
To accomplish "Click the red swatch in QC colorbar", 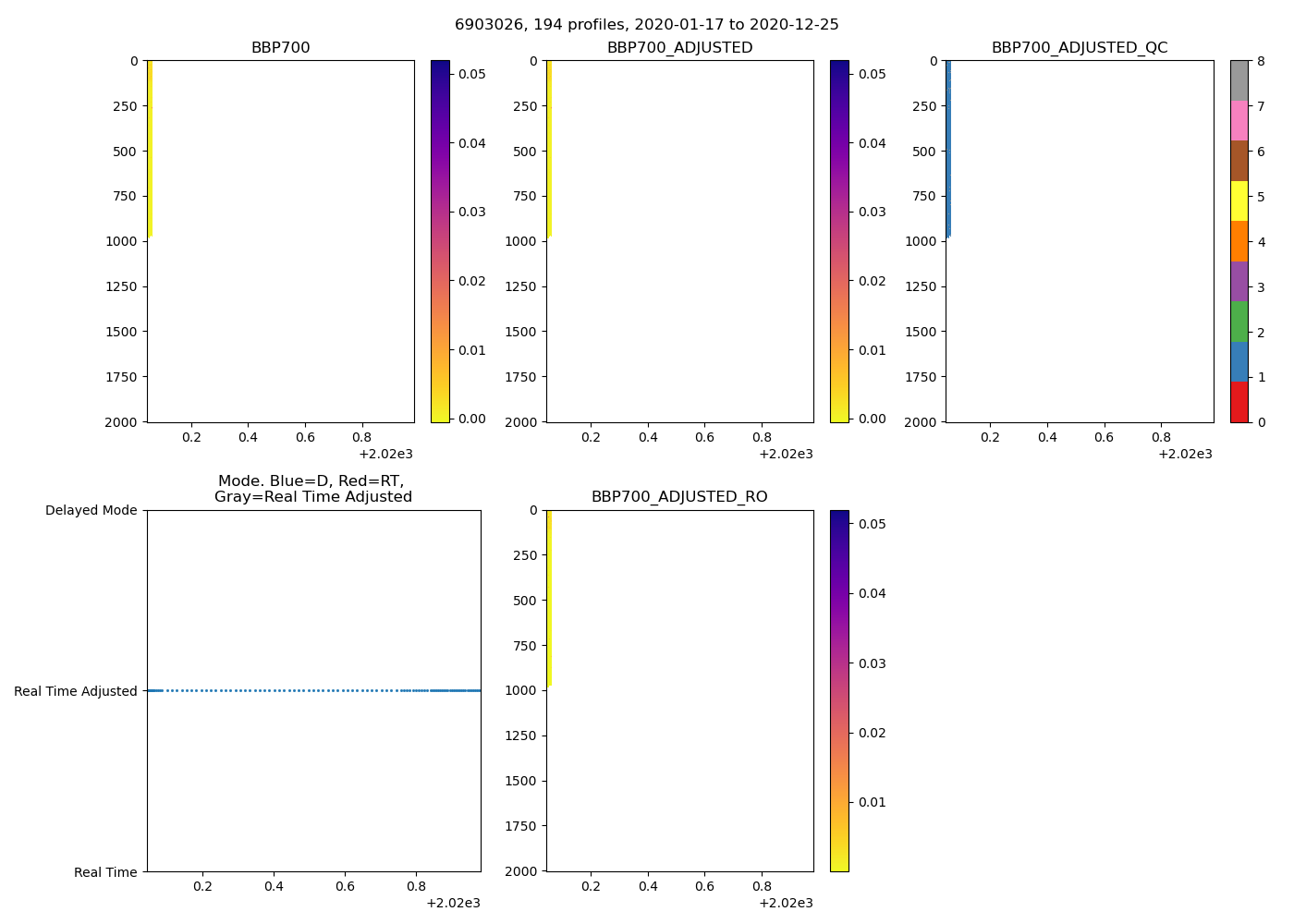I will click(1239, 402).
